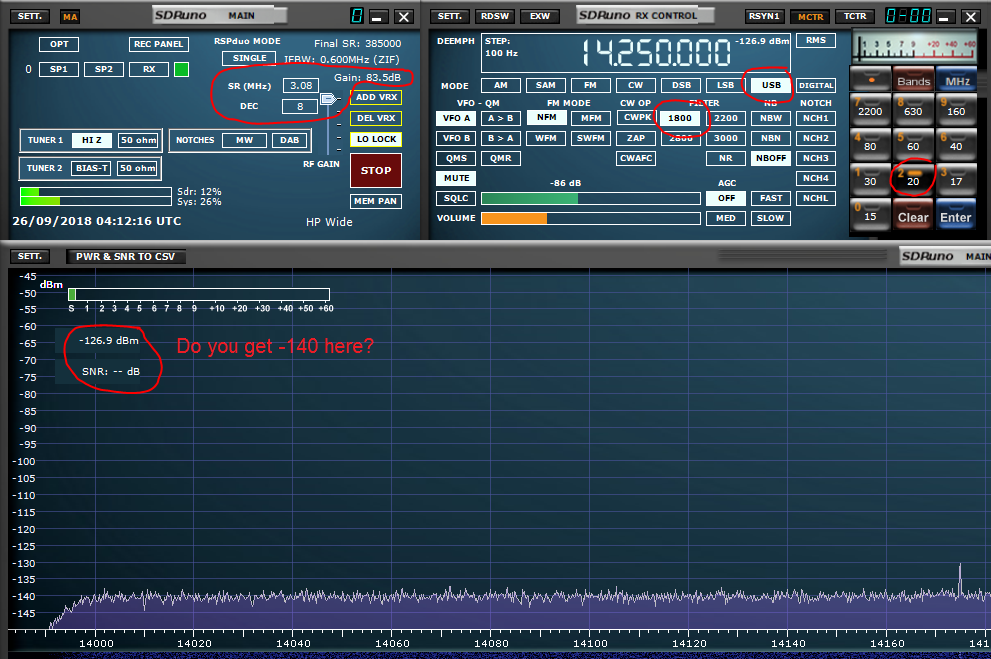This screenshot has height=659, width=991.
Task: Select the 17 meter band key
Action: 956,178
